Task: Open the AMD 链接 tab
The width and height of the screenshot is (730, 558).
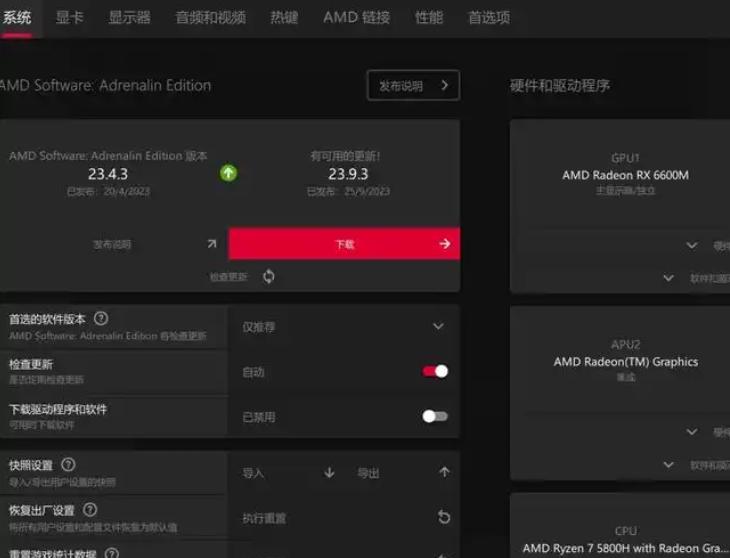Action: (357, 18)
